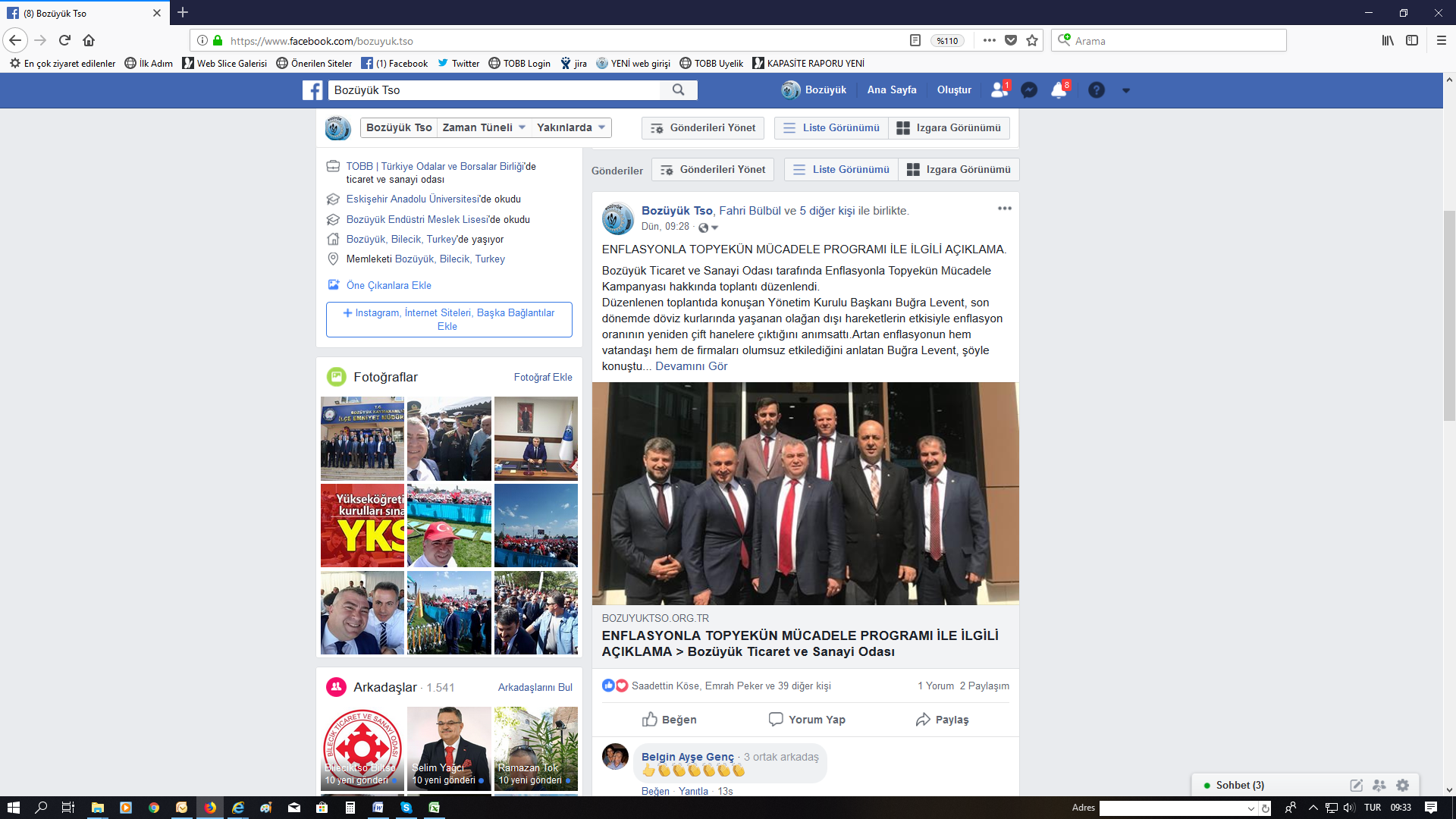Open KAPASİTE RAPORU YENİ bookmark
Viewport: 1456px width, 819px height.
coord(808,64)
